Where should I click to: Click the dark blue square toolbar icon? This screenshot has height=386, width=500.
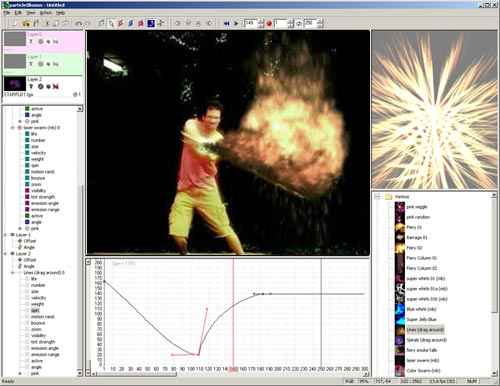point(151,23)
